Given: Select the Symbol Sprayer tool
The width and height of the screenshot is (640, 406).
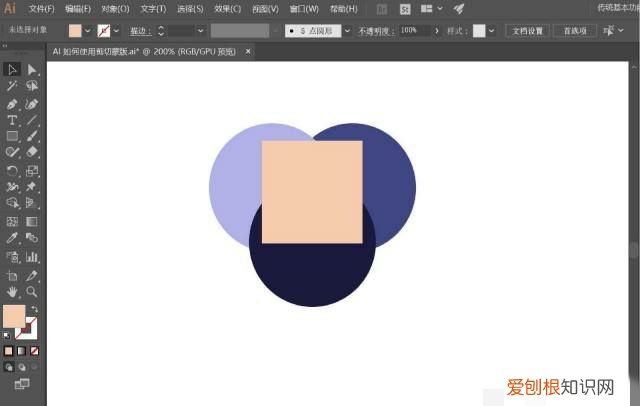Looking at the screenshot, I should [12, 257].
